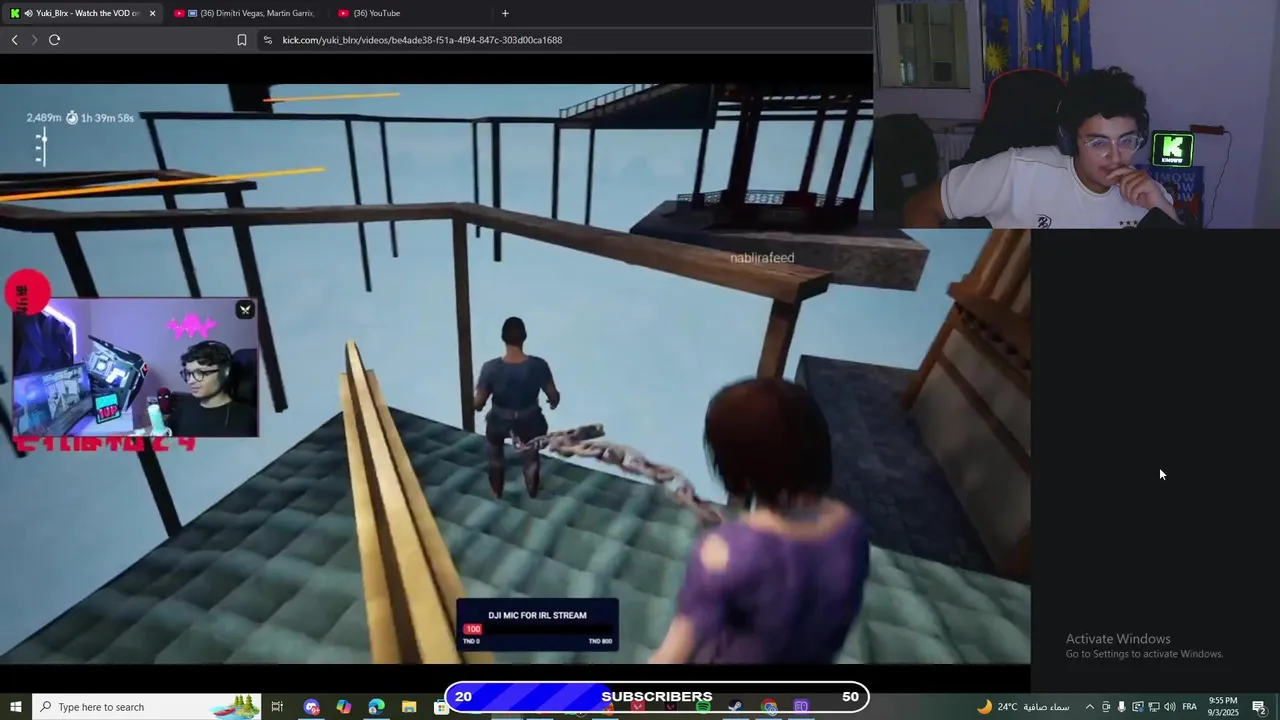View site information for kick.com
The image size is (1280, 720).
tap(267, 40)
